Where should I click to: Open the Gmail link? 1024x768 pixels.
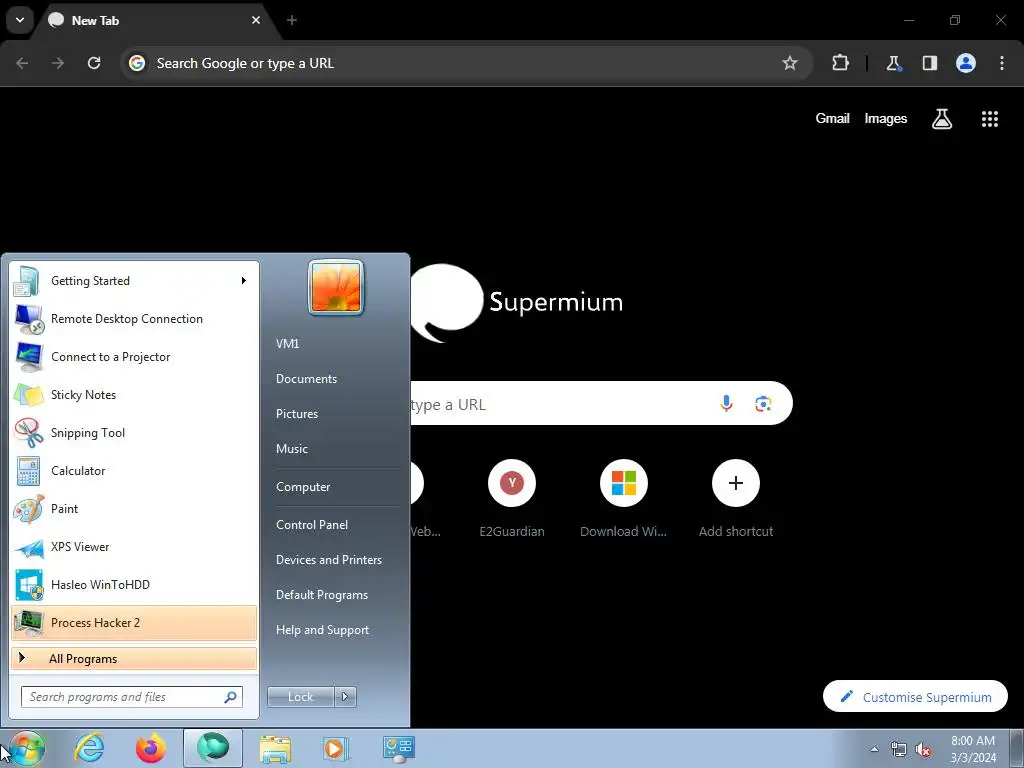[832, 118]
